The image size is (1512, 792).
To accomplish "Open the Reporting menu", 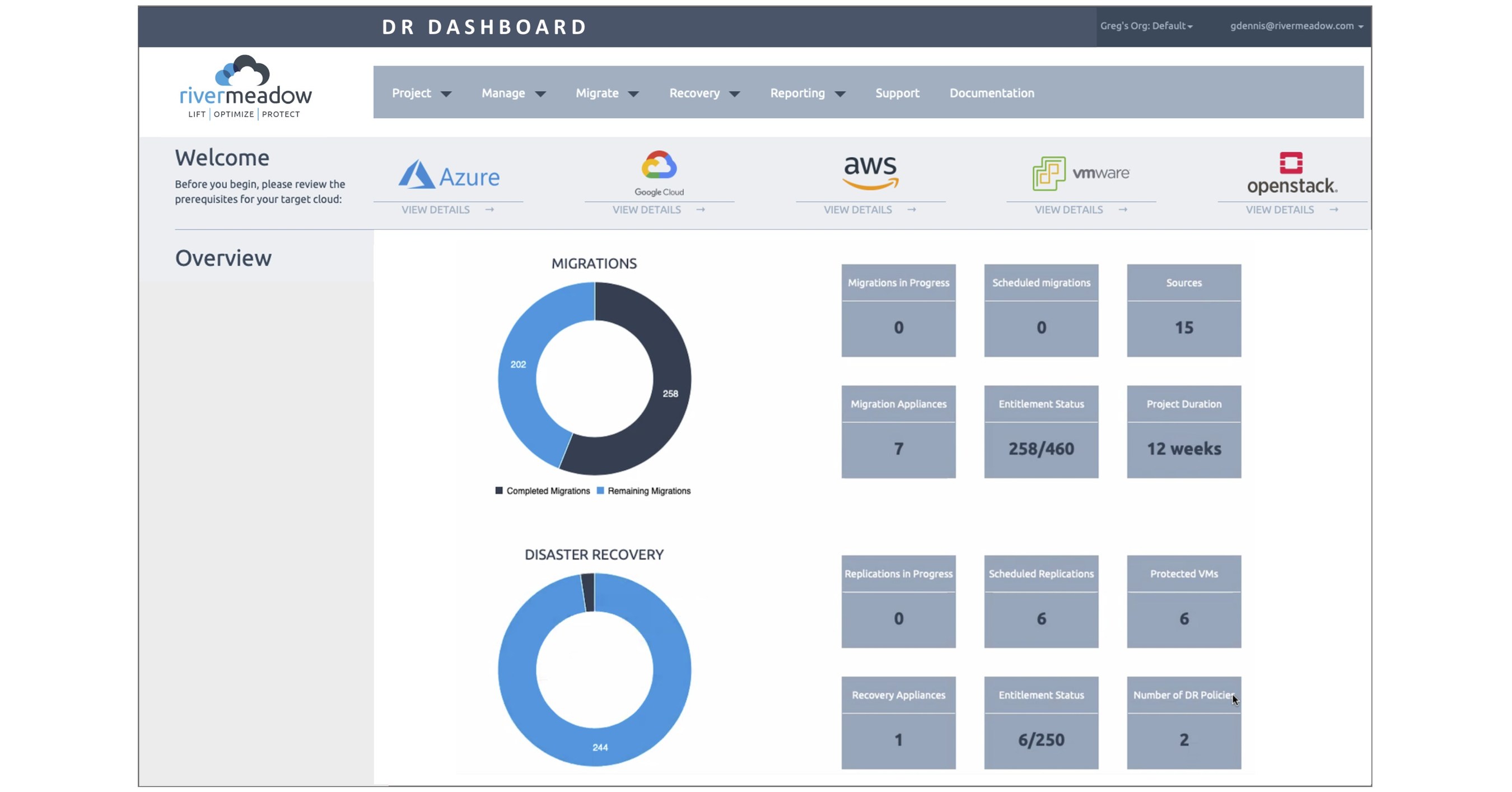I will click(x=807, y=93).
